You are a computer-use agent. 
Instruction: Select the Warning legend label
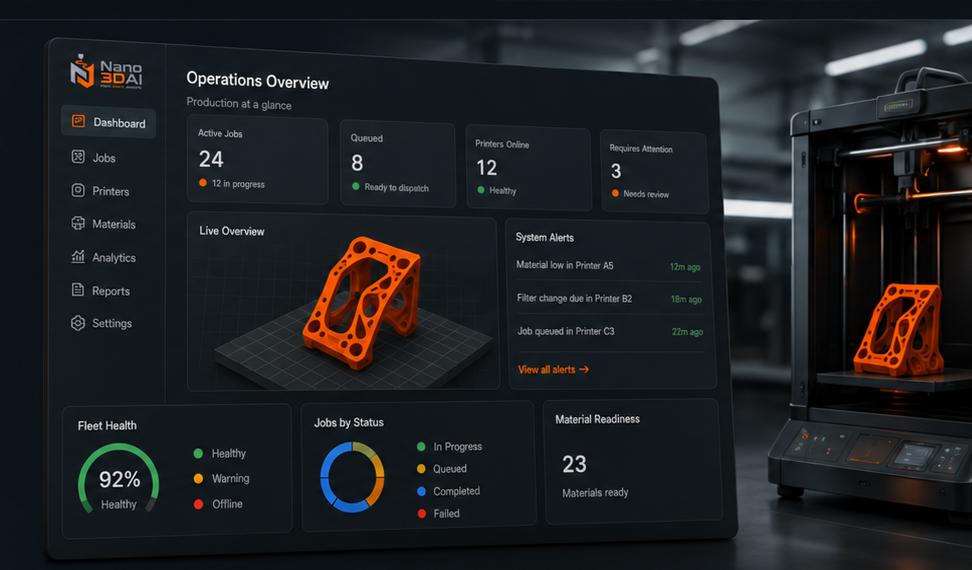[x=231, y=478]
